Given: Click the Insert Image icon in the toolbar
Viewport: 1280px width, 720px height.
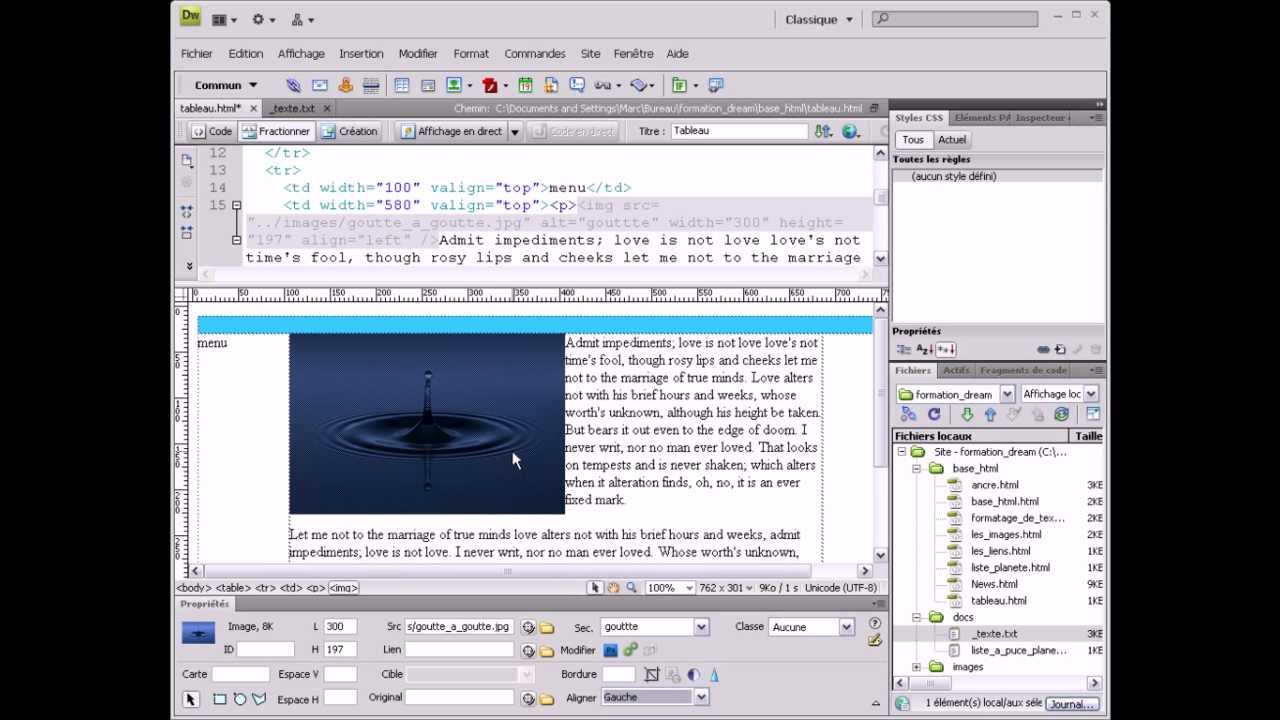Looking at the screenshot, I should (x=453, y=85).
